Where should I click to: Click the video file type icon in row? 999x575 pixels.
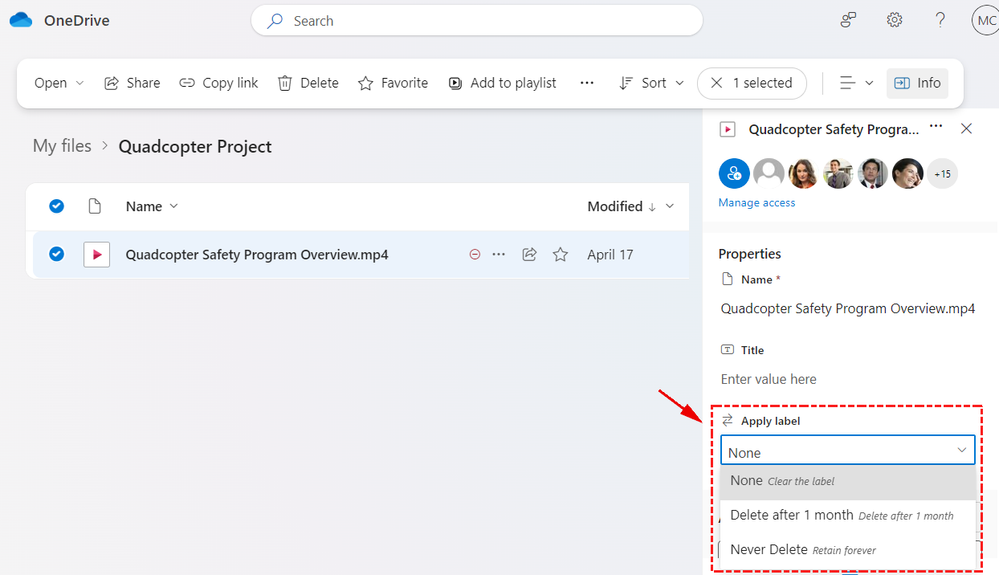tap(96, 254)
